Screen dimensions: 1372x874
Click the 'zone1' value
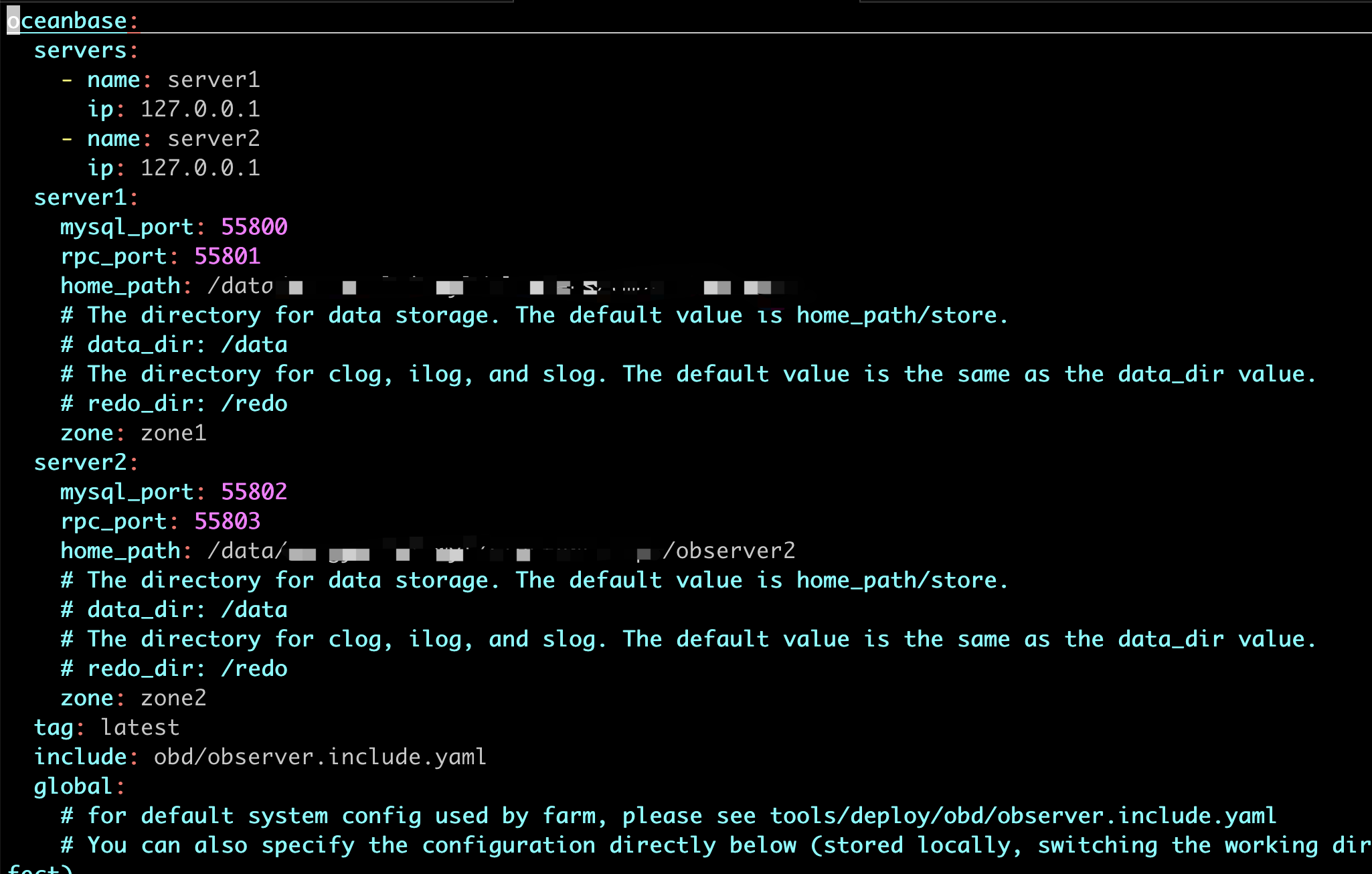click(173, 433)
